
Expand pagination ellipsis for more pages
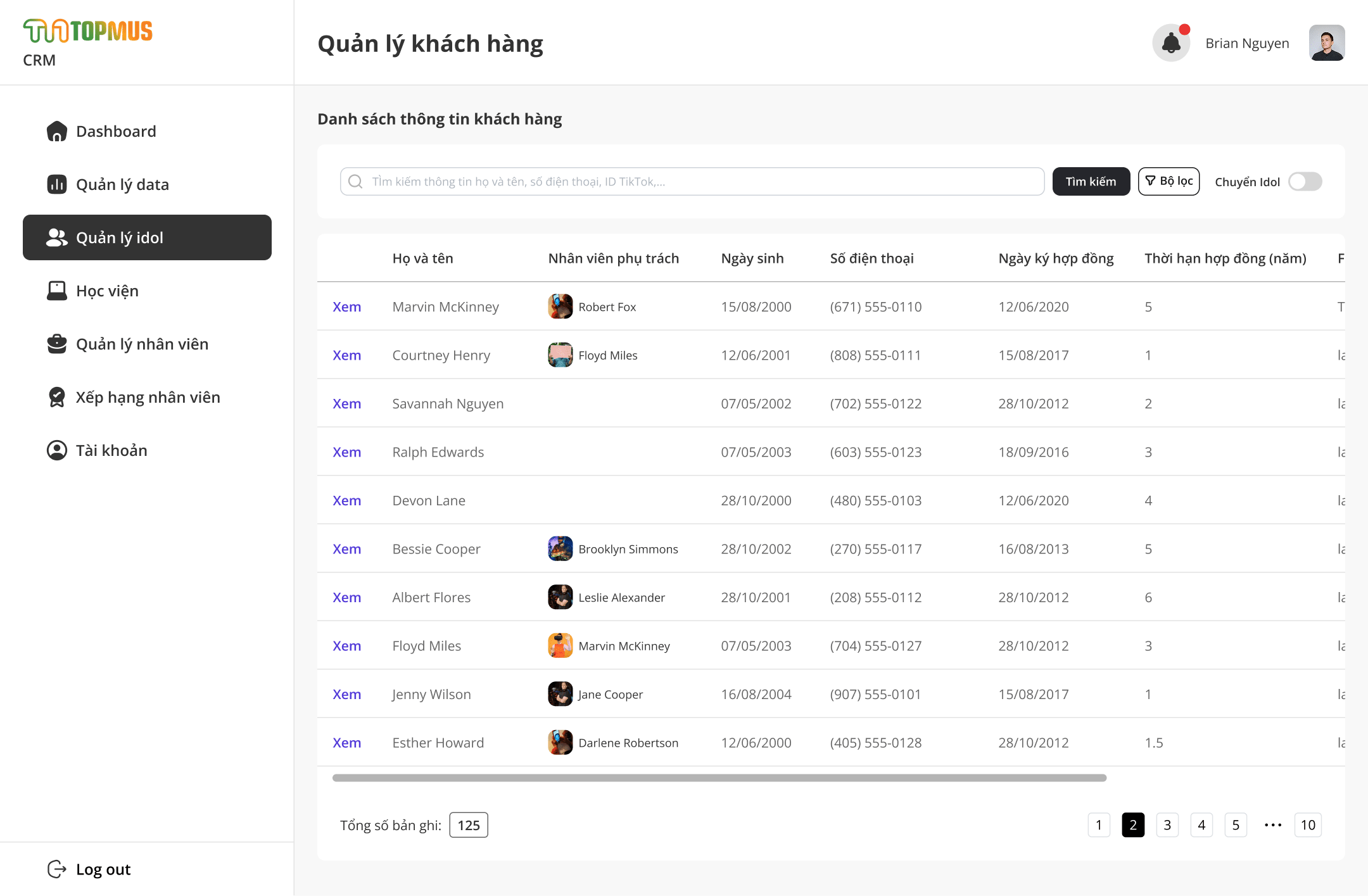[x=1272, y=825]
